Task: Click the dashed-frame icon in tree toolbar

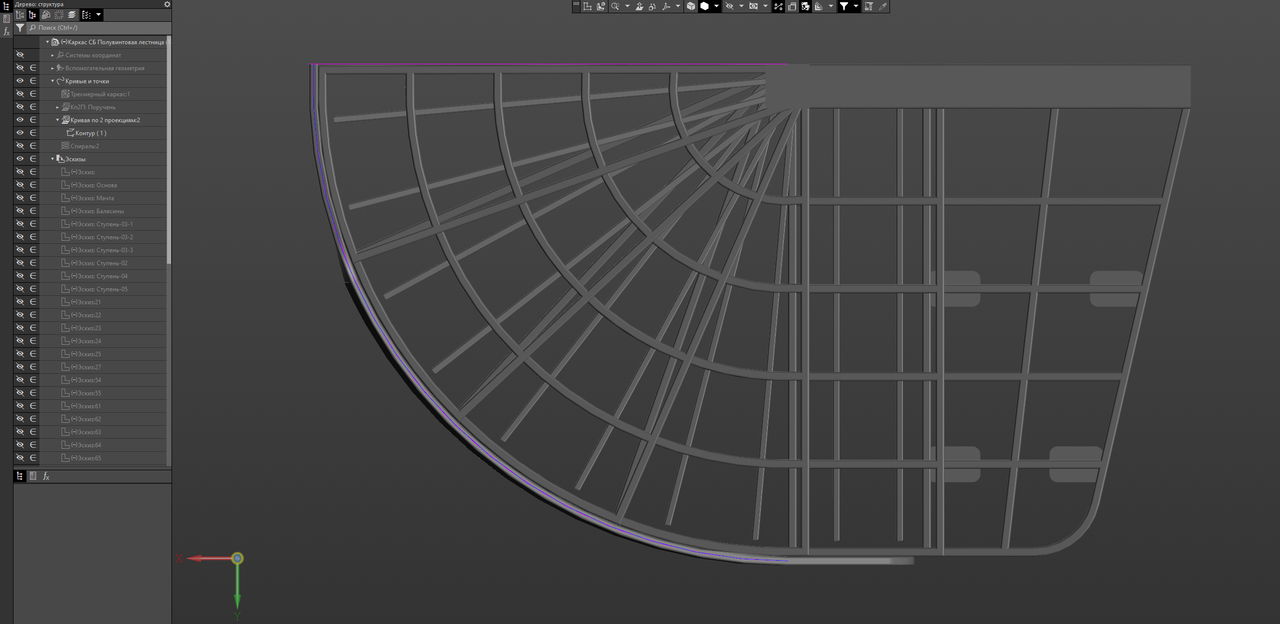Action: (x=59, y=15)
